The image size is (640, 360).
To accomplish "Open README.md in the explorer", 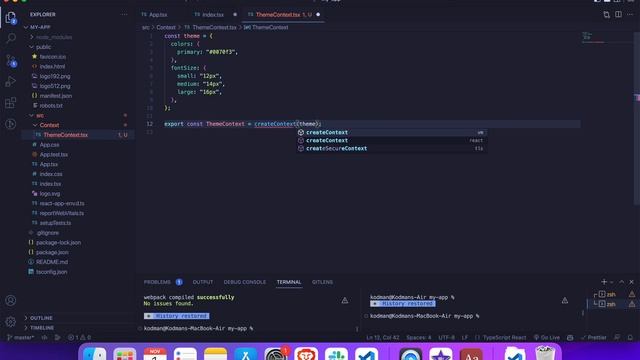I will click(52, 262).
